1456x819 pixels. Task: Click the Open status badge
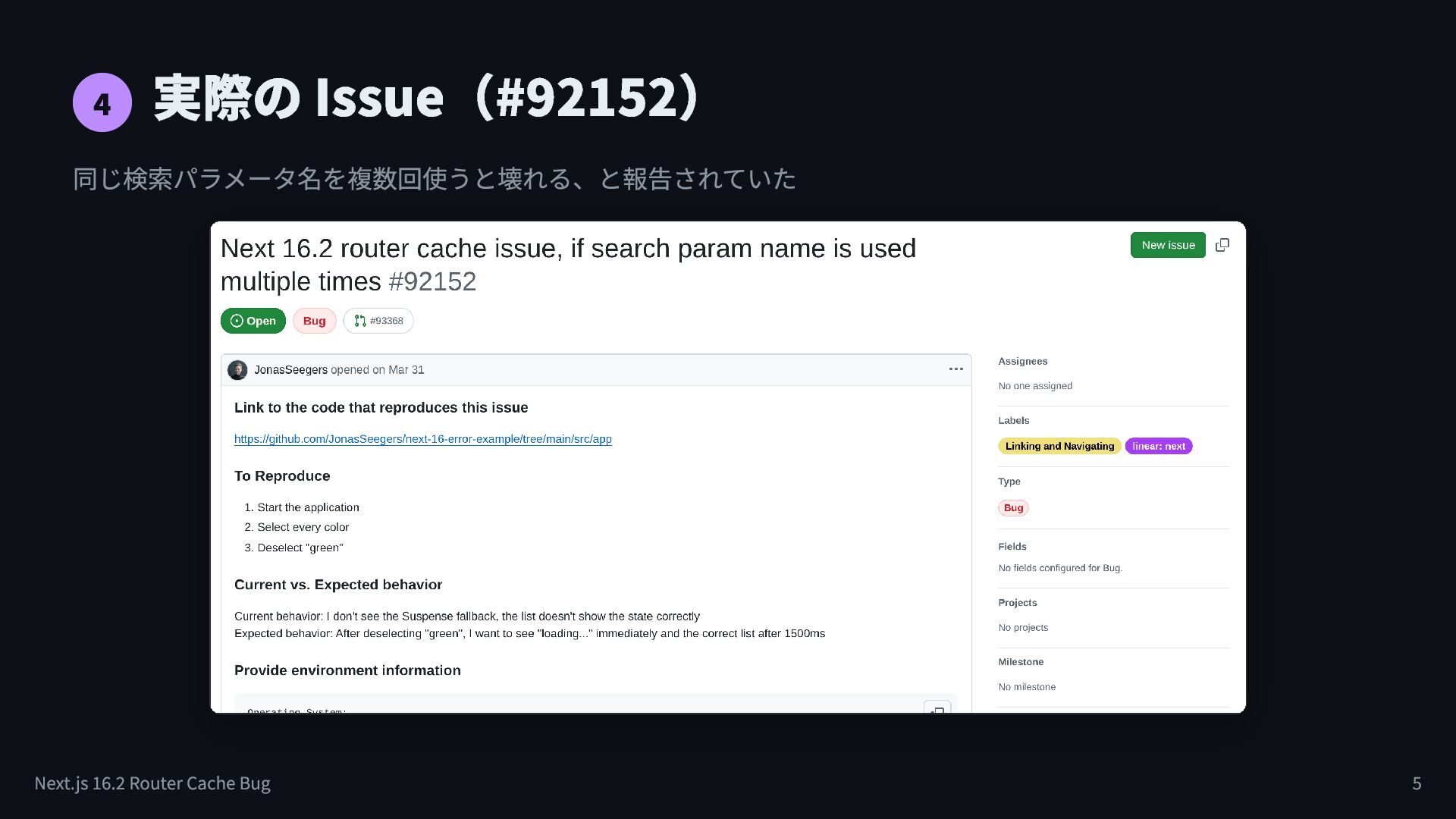[253, 321]
